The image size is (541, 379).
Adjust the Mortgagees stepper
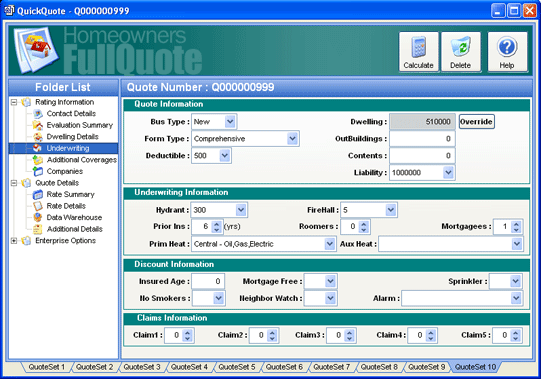click(x=516, y=227)
